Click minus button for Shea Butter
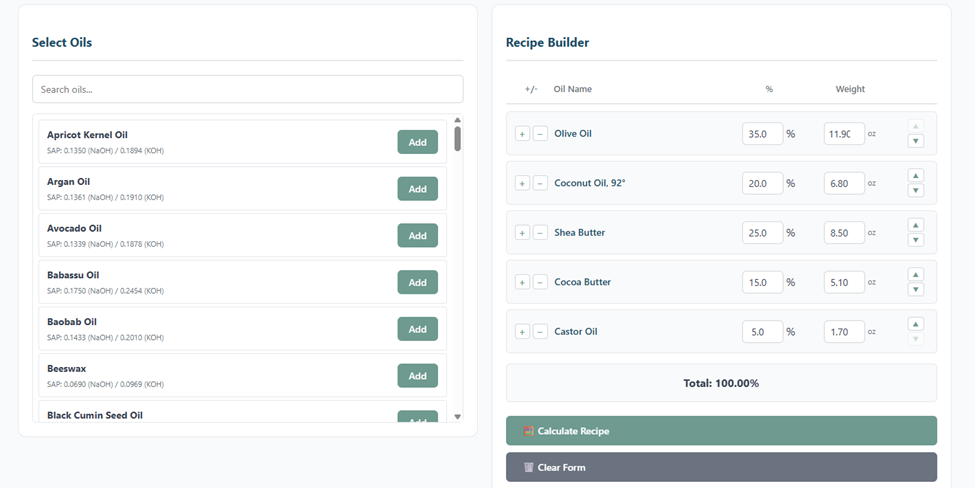Viewport: 975px width, 488px height. (540, 232)
